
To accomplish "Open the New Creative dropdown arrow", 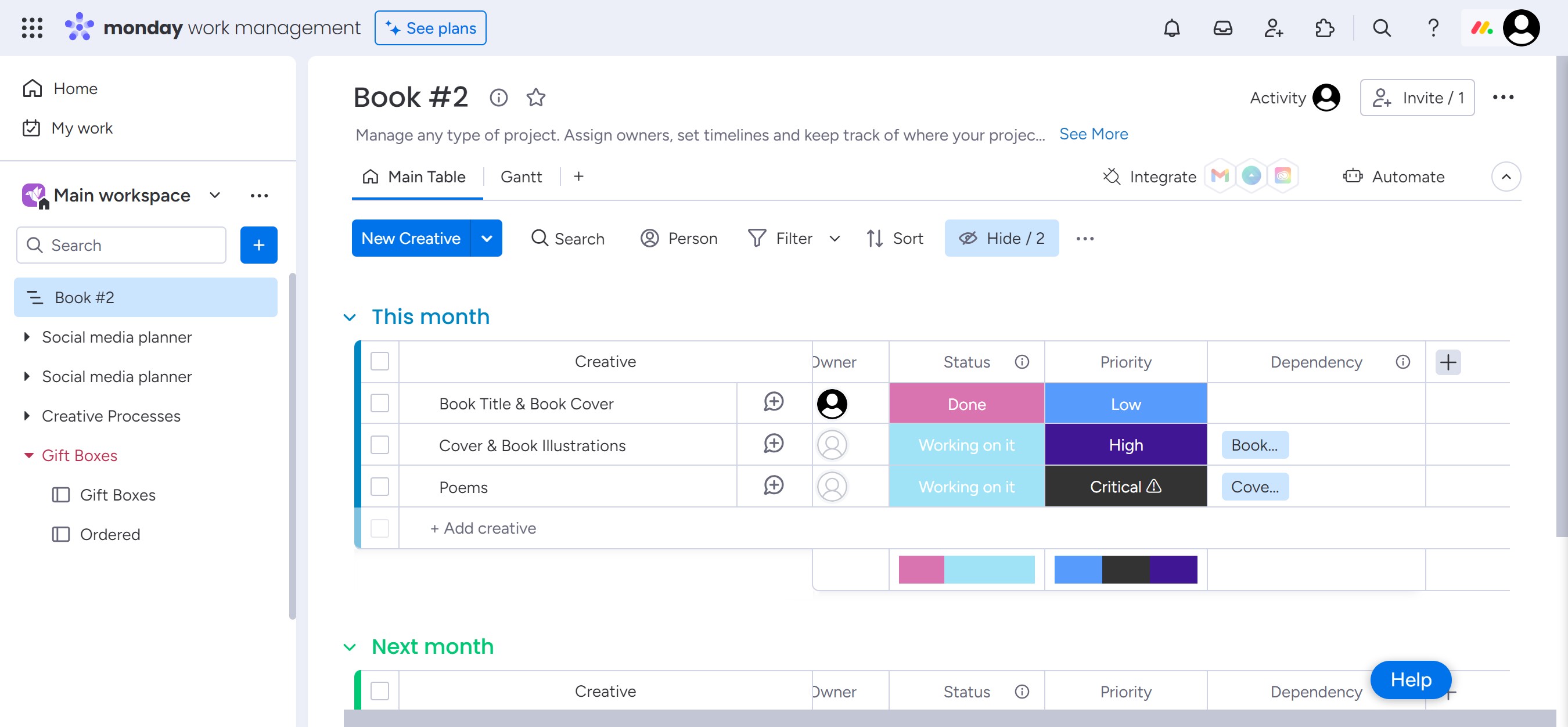I will 486,239.
